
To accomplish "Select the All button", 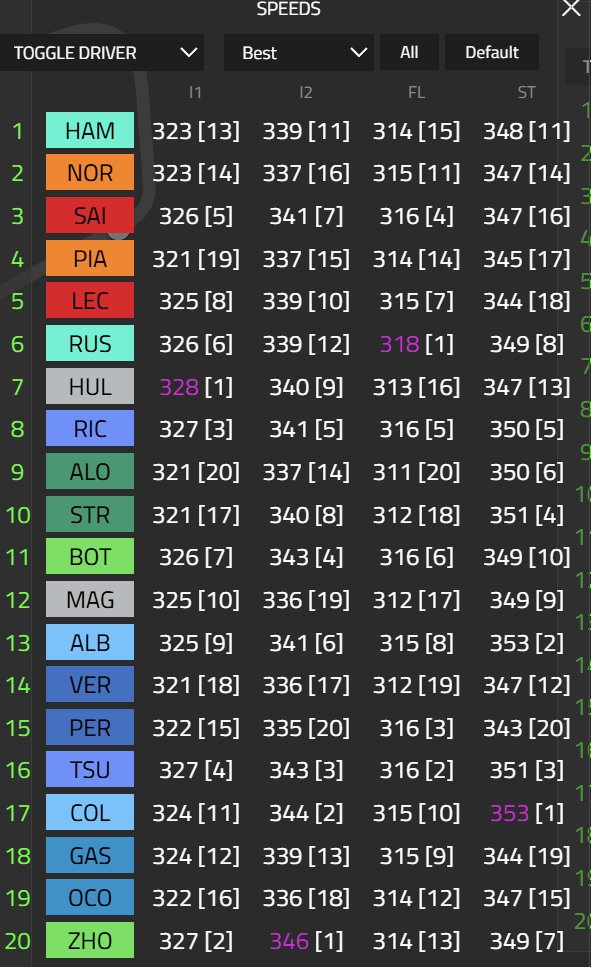I will point(409,52).
